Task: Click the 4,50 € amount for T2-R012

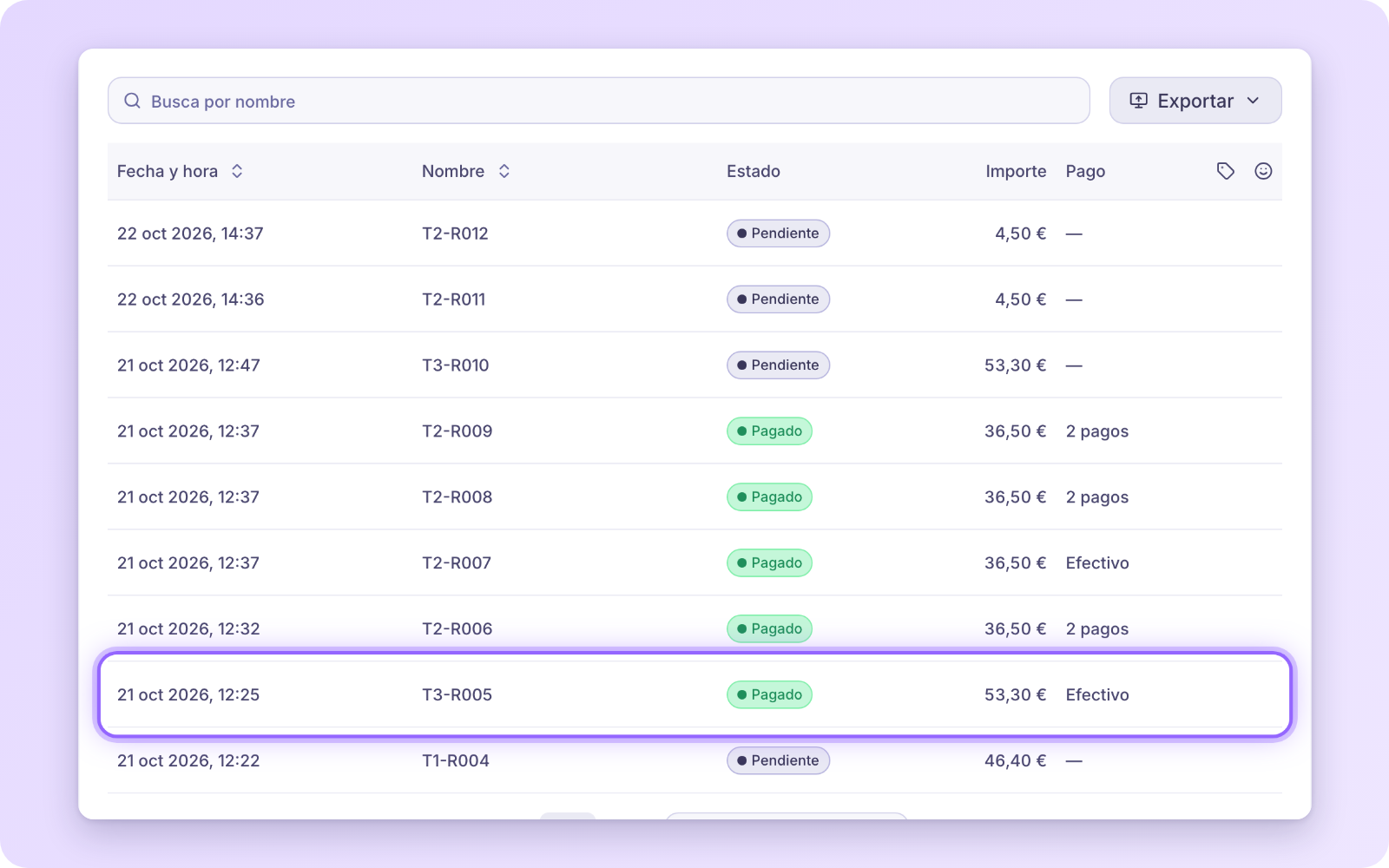Action: pyautogui.click(x=1020, y=233)
